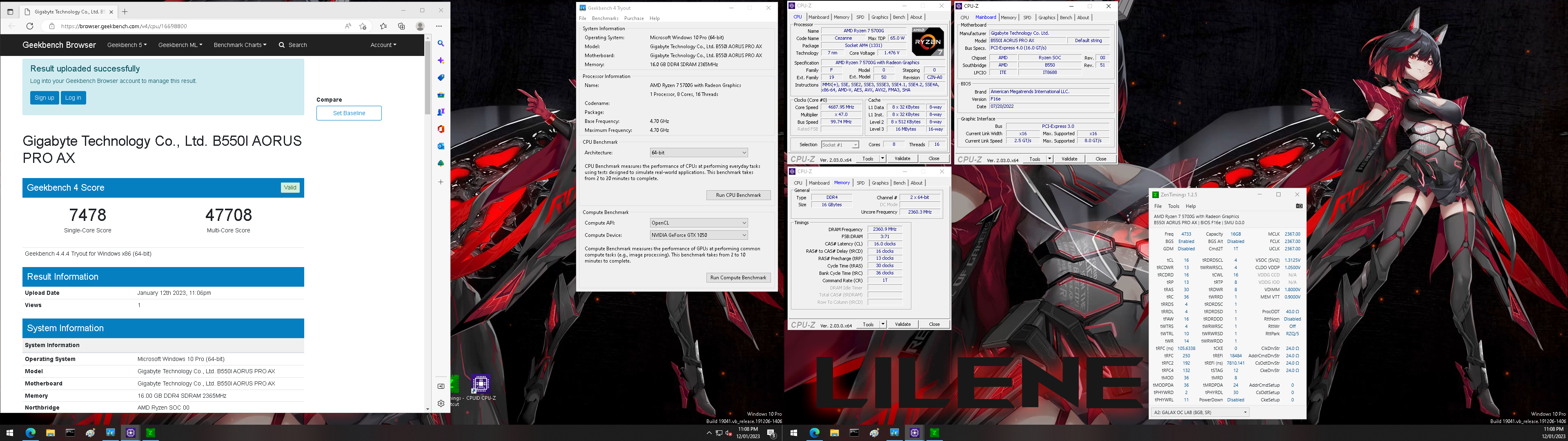1568x441 pixels.
Task: Refresh the Geekbench page in Edge
Action: (30, 26)
